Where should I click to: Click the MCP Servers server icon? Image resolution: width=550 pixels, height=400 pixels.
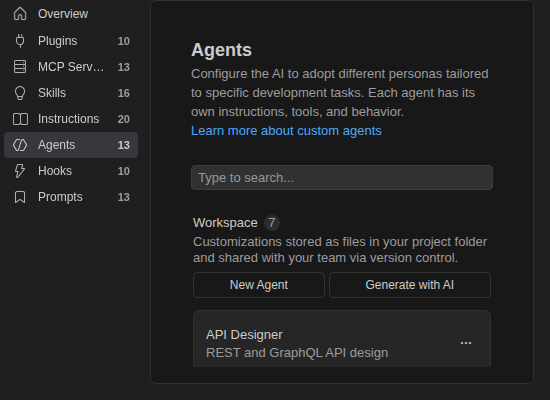pyautogui.click(x=20, y=67)
